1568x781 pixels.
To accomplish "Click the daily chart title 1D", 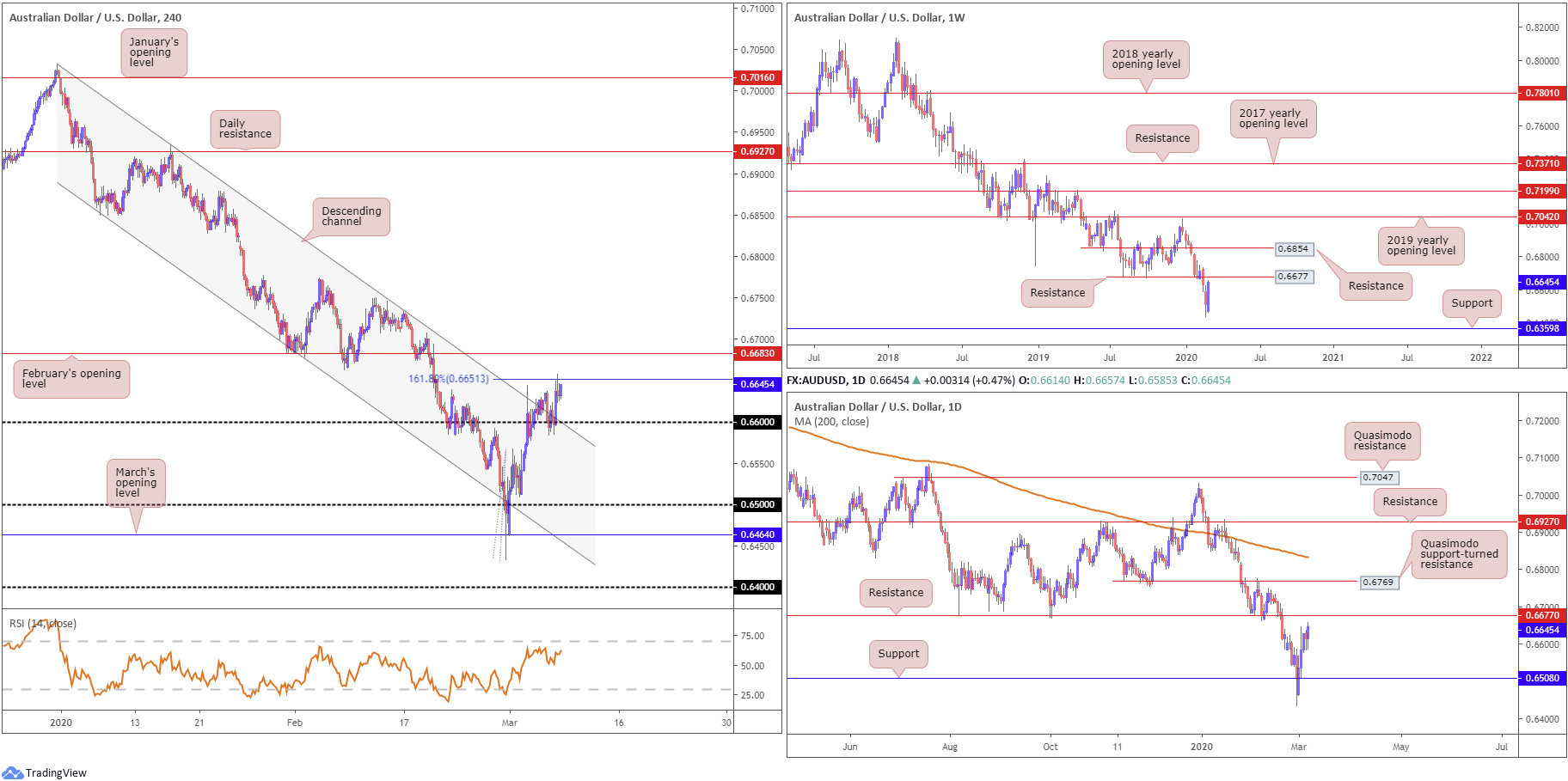I will point(878,407).
